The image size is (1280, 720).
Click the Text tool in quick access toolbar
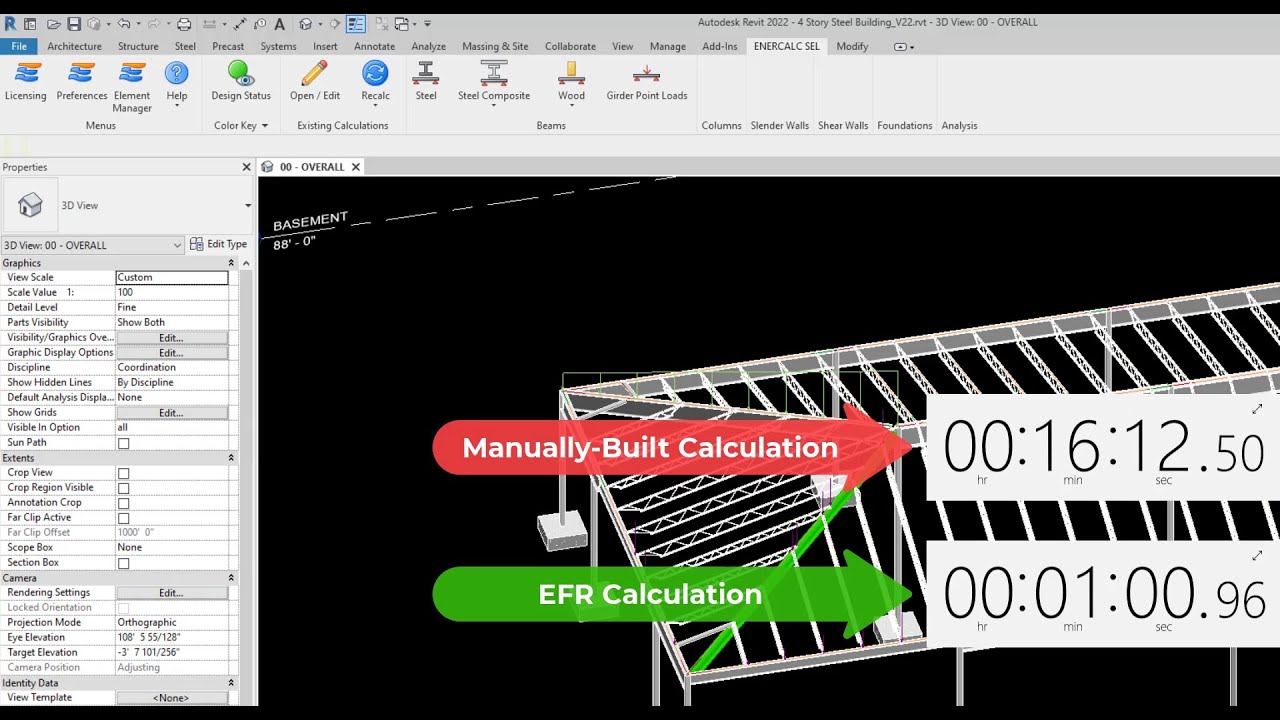point(279,23)
